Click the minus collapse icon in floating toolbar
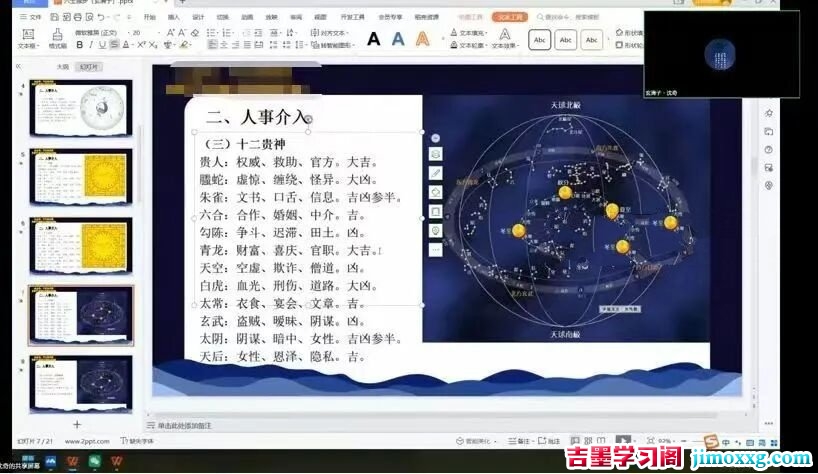The height and width of the screenshot is (474, 818). pyautogui.click(x=436, y=138)
